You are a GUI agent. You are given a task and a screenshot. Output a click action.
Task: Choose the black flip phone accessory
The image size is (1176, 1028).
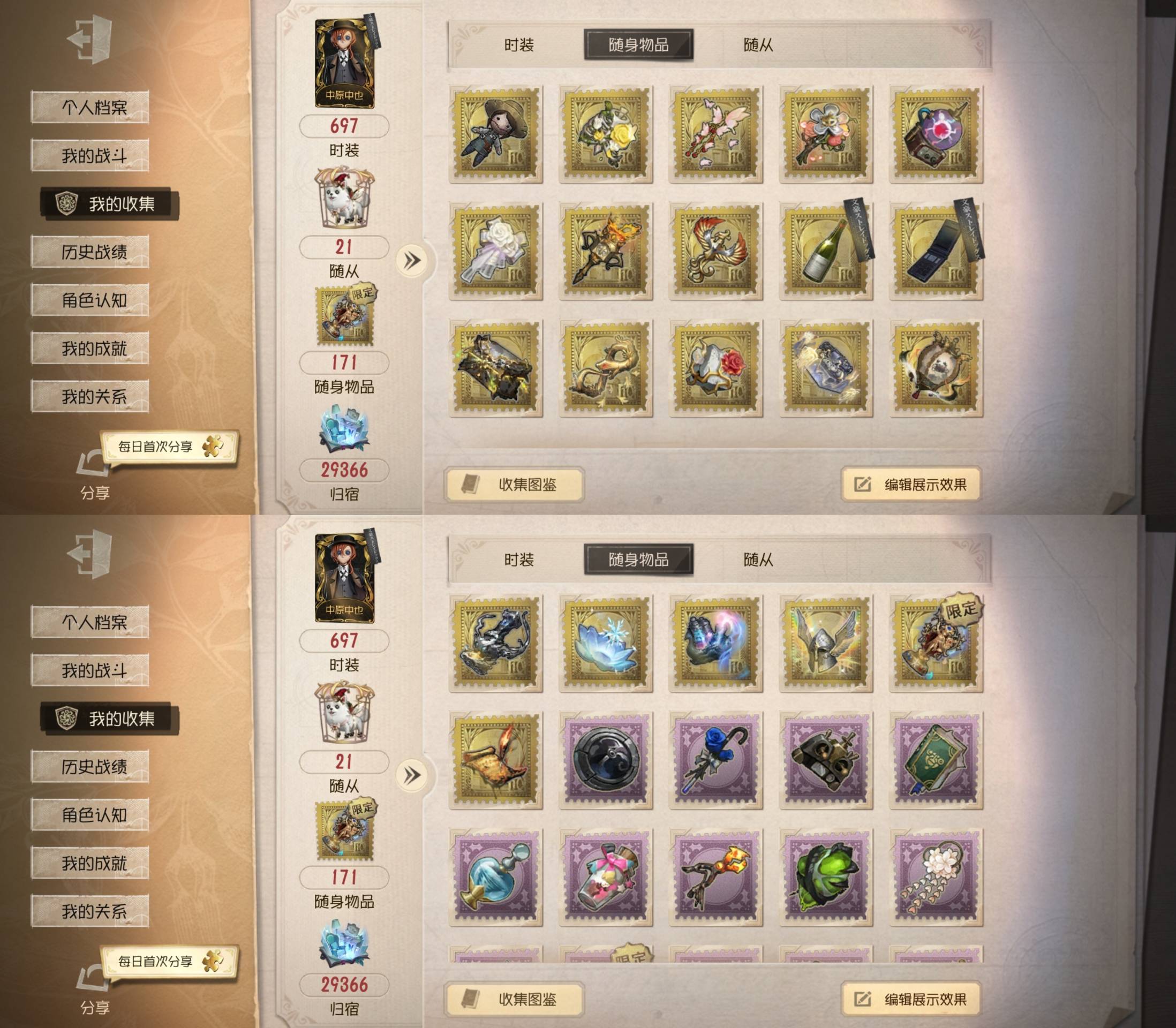pyautogui.click(x=936, y=251)
